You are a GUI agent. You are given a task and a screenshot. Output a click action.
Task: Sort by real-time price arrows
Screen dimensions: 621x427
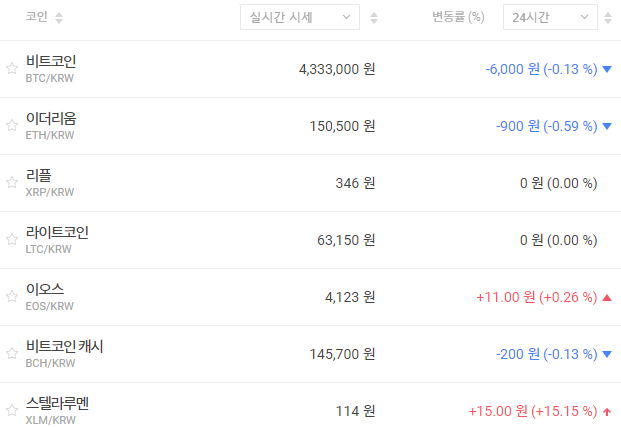(x=374, y=18)
